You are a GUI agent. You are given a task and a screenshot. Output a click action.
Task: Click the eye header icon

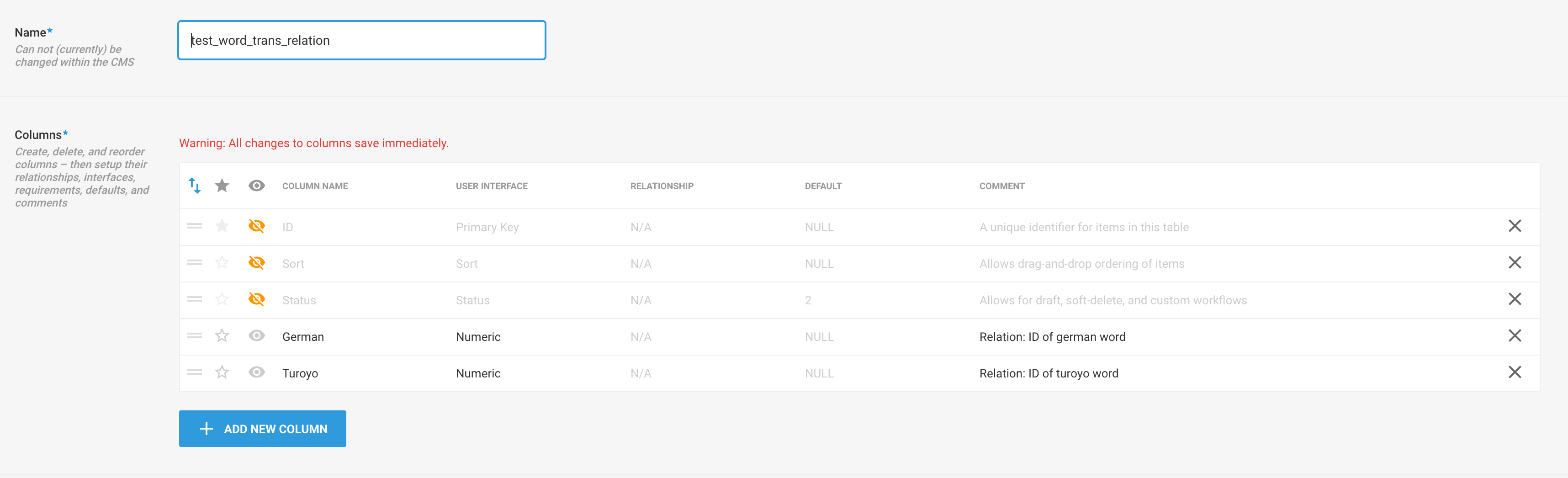[257, 186]
